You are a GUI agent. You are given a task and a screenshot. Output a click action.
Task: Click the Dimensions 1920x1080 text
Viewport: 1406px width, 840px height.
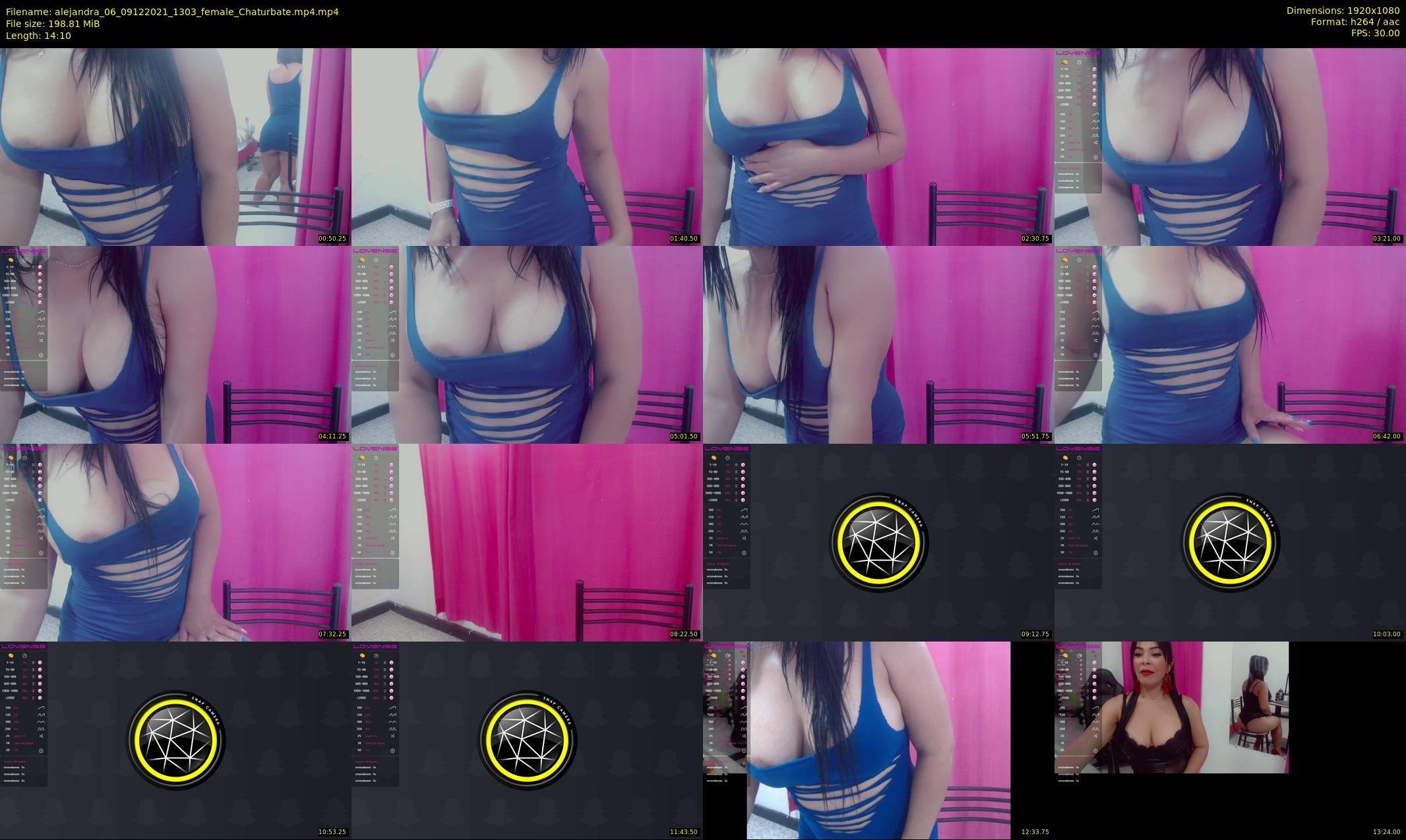pyautogui.click(x=1343, y=11)
